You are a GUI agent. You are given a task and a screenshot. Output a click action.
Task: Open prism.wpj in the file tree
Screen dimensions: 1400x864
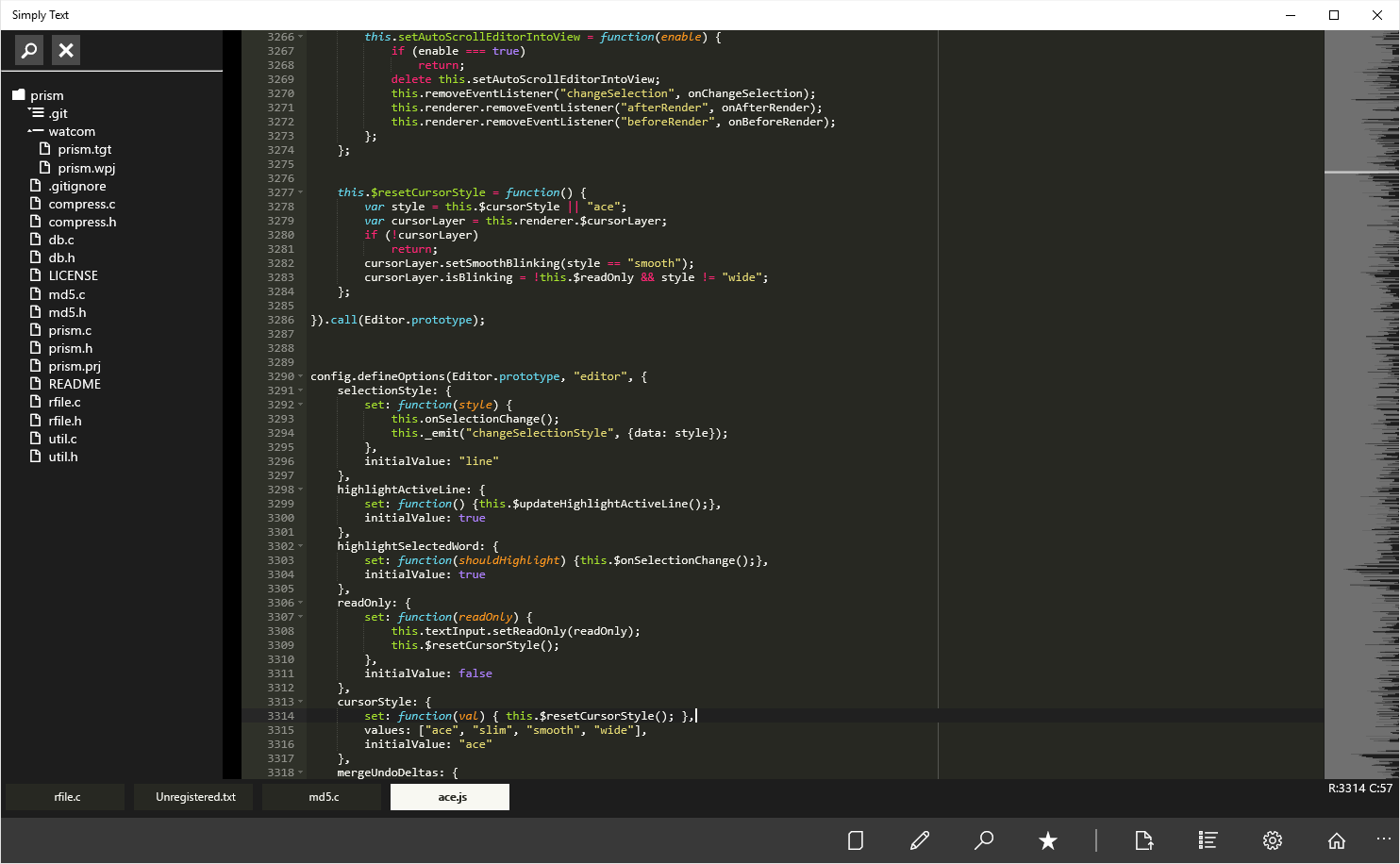point(87,168)
